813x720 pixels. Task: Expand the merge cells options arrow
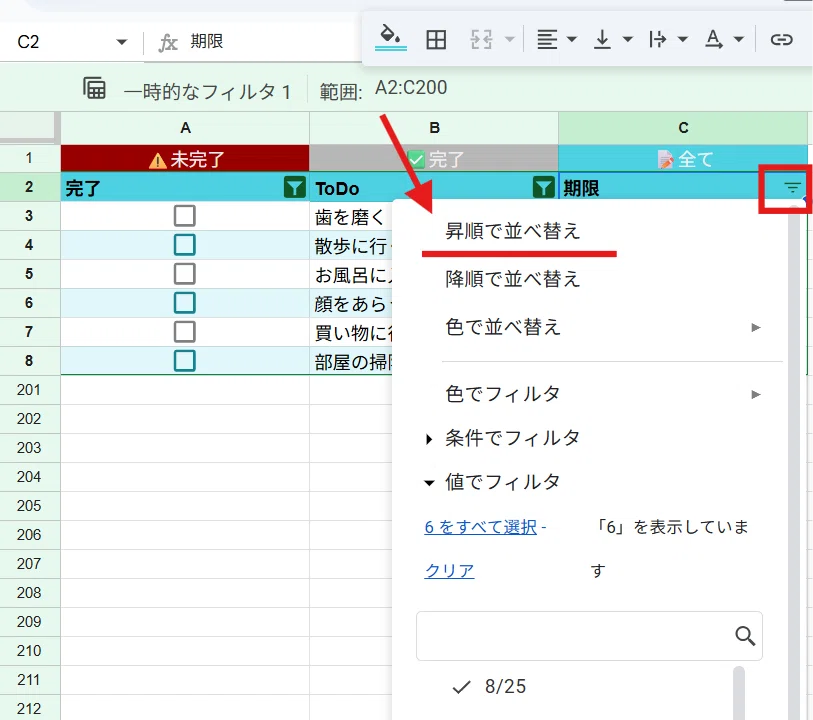point(510,39)
